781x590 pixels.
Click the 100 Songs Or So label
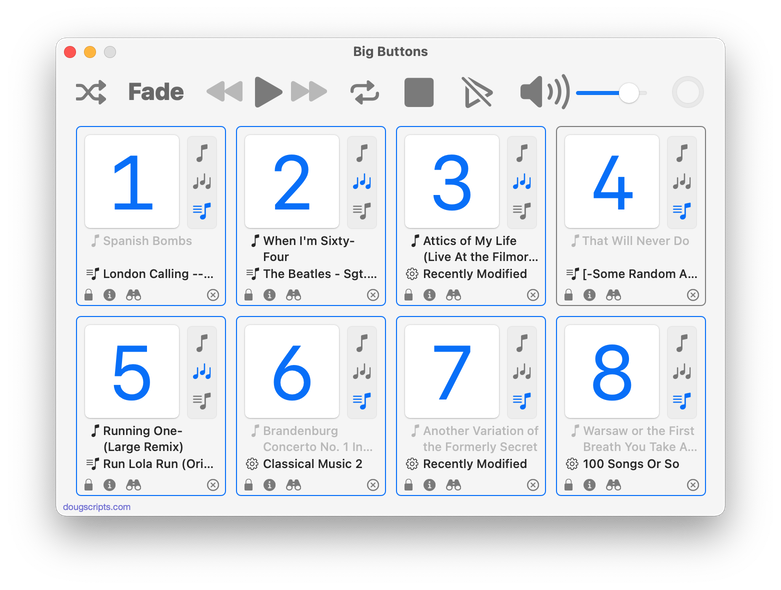tap(631, 464)
